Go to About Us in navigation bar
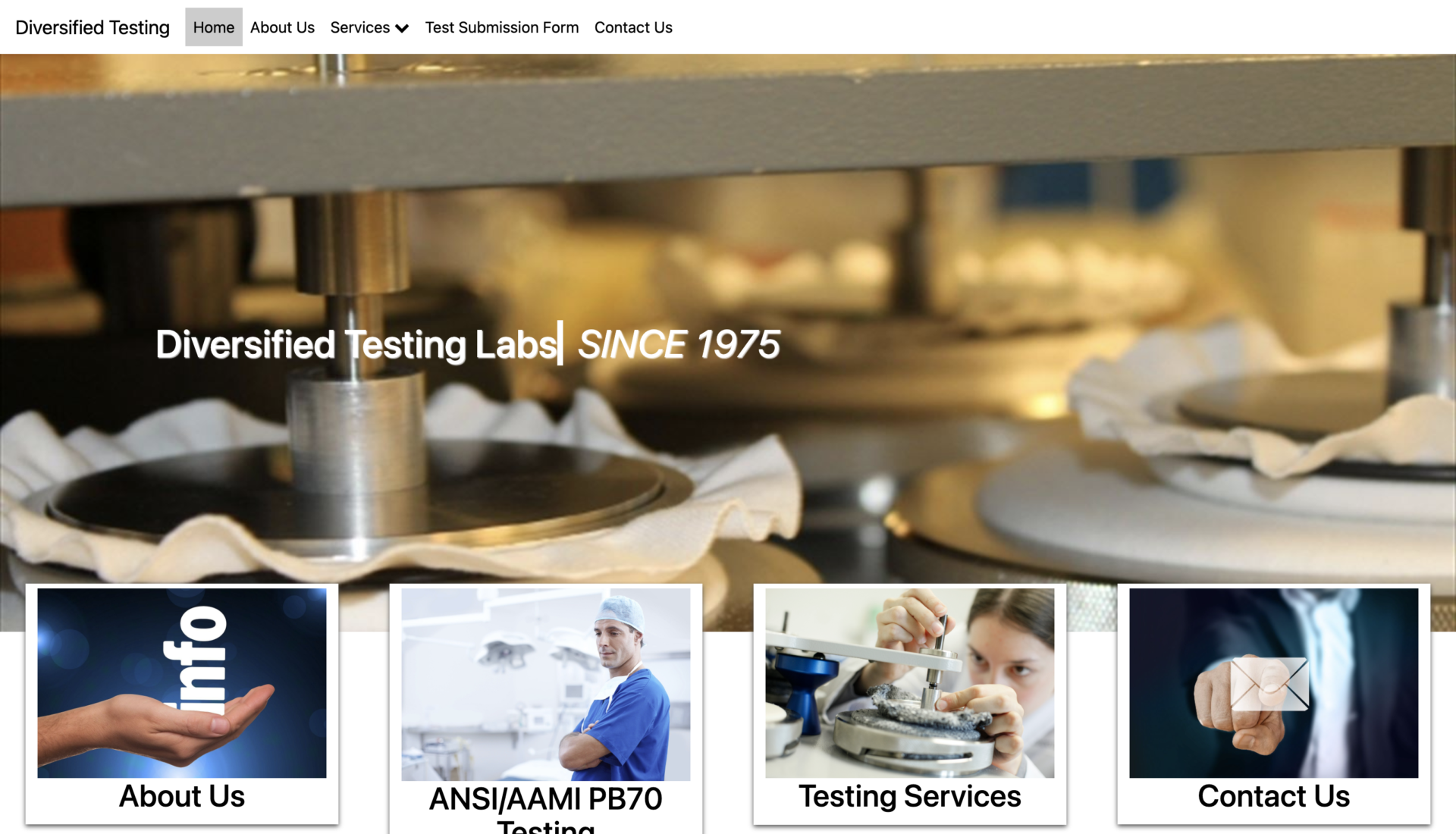1456x834 pixels. pyautogui.click(x=282, y=27)
